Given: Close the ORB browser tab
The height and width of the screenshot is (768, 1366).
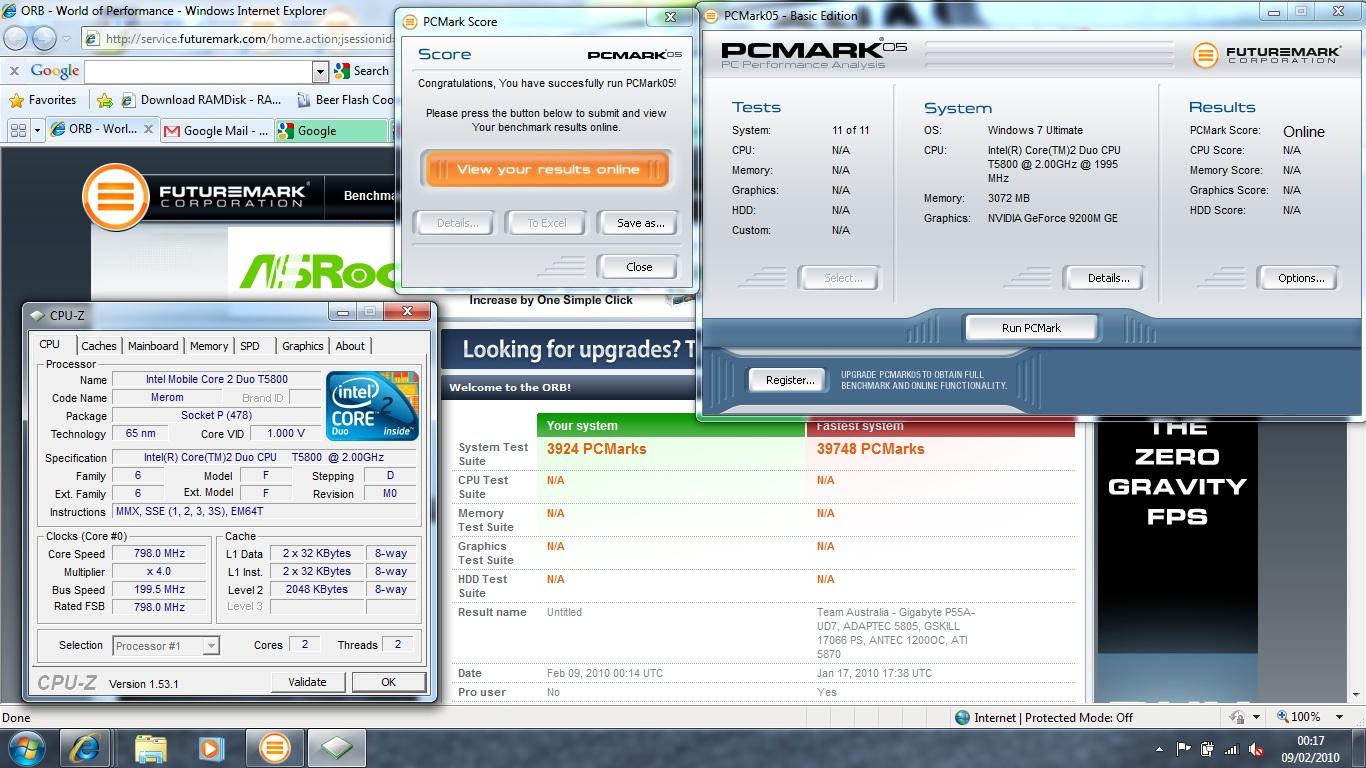Looking at the screenshot, I should tap(149, 129).
